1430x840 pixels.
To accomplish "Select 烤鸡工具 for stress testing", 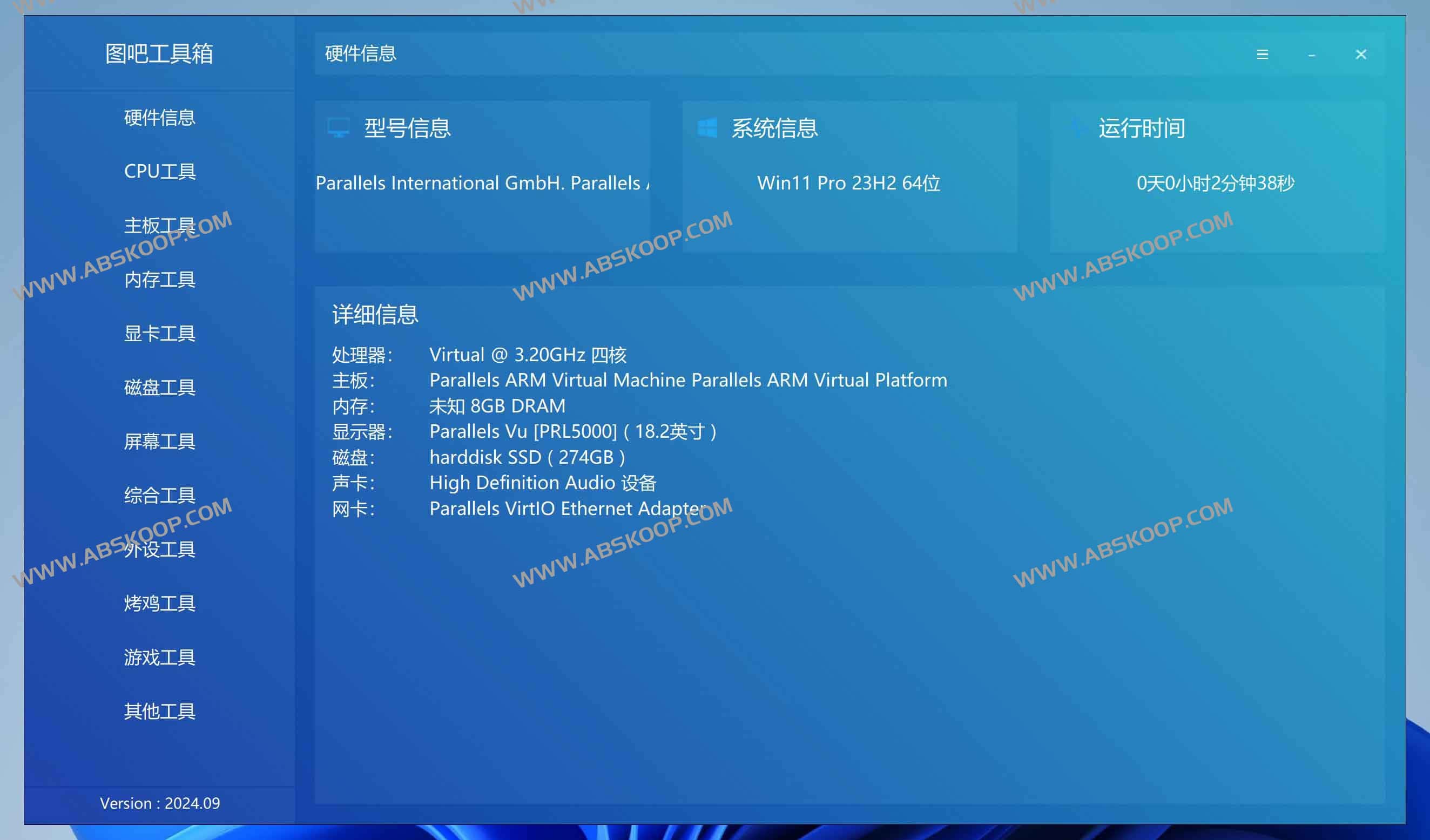I will [x=160, y=603].
